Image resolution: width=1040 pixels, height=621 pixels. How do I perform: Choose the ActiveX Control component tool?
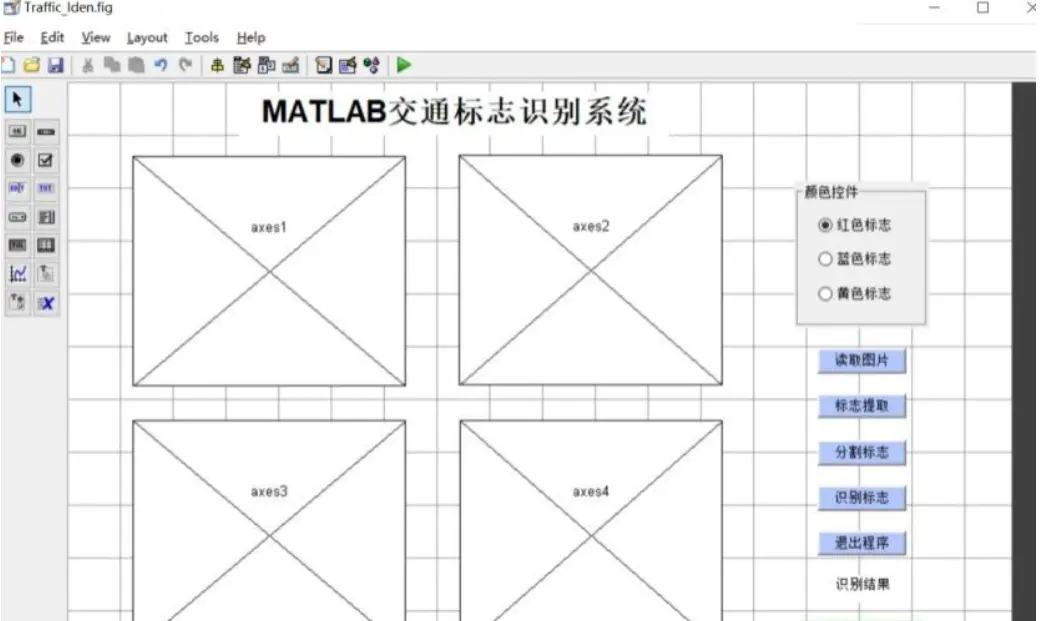(46, 303)
